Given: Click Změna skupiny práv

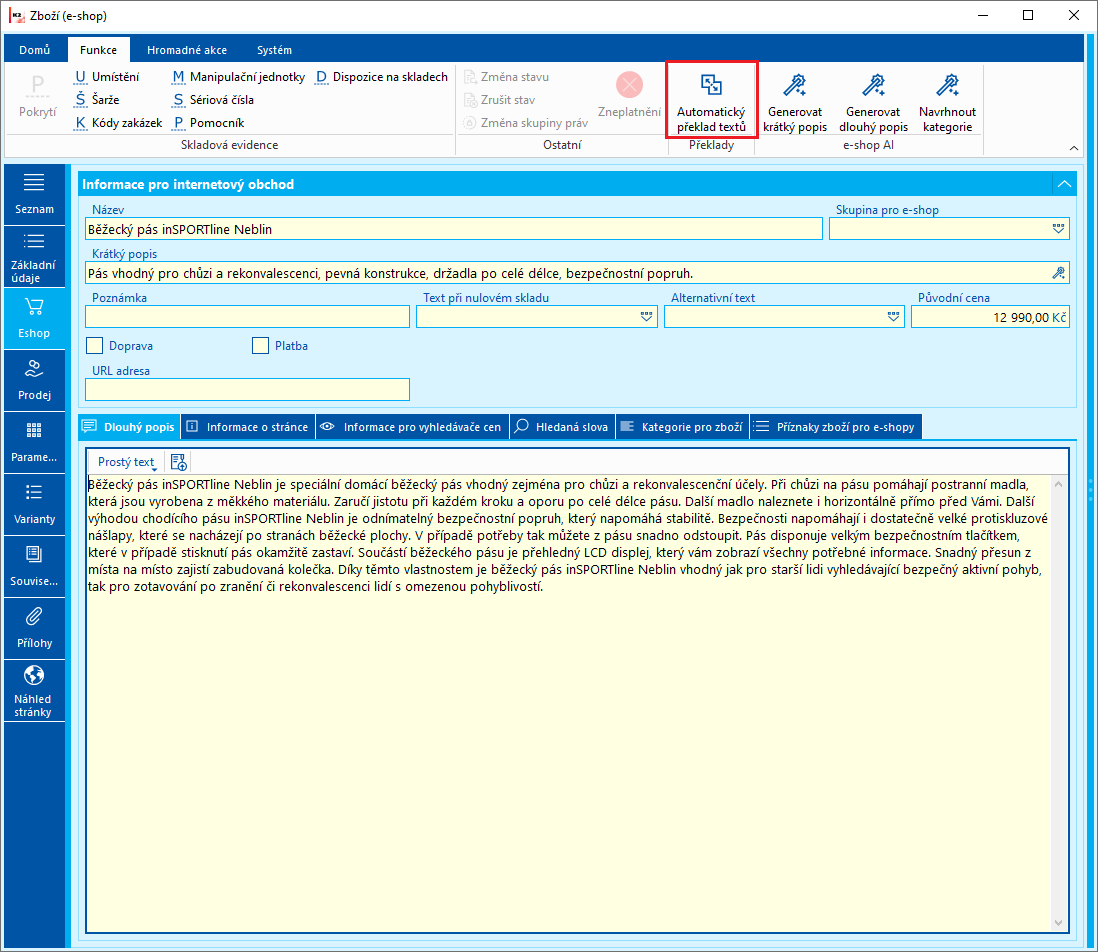Looking at the screenshot, I should click(x=525, y=122).
